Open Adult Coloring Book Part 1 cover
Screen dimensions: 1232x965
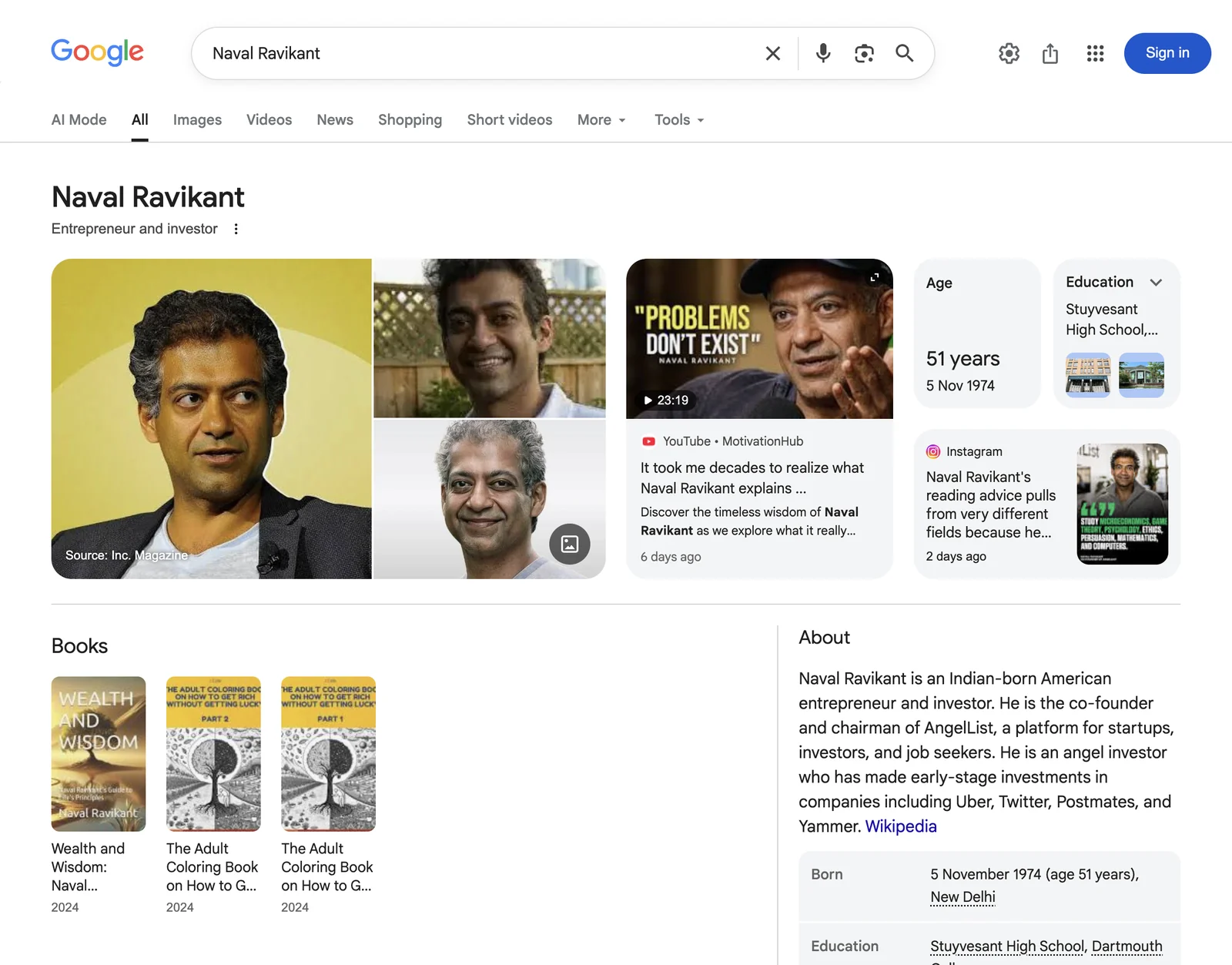[329, 754]
